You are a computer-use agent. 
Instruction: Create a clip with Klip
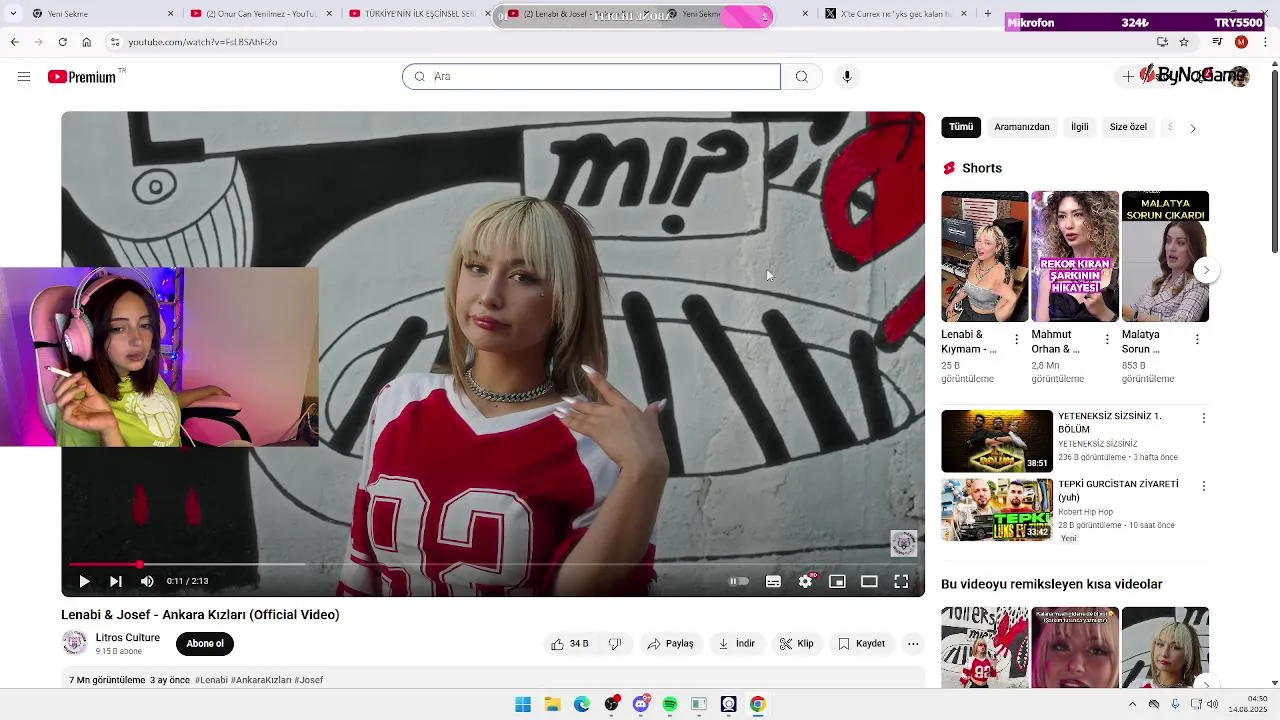[797, 644]
